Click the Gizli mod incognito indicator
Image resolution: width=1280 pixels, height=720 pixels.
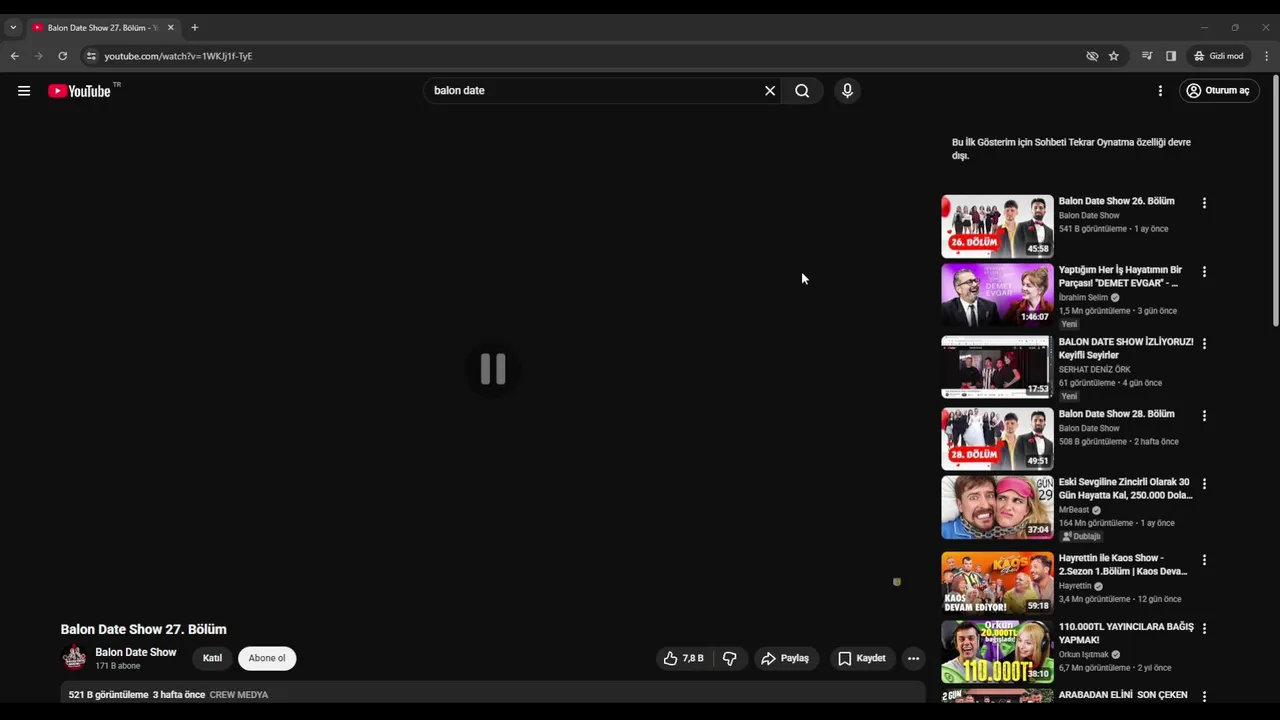click(1218, 56)
